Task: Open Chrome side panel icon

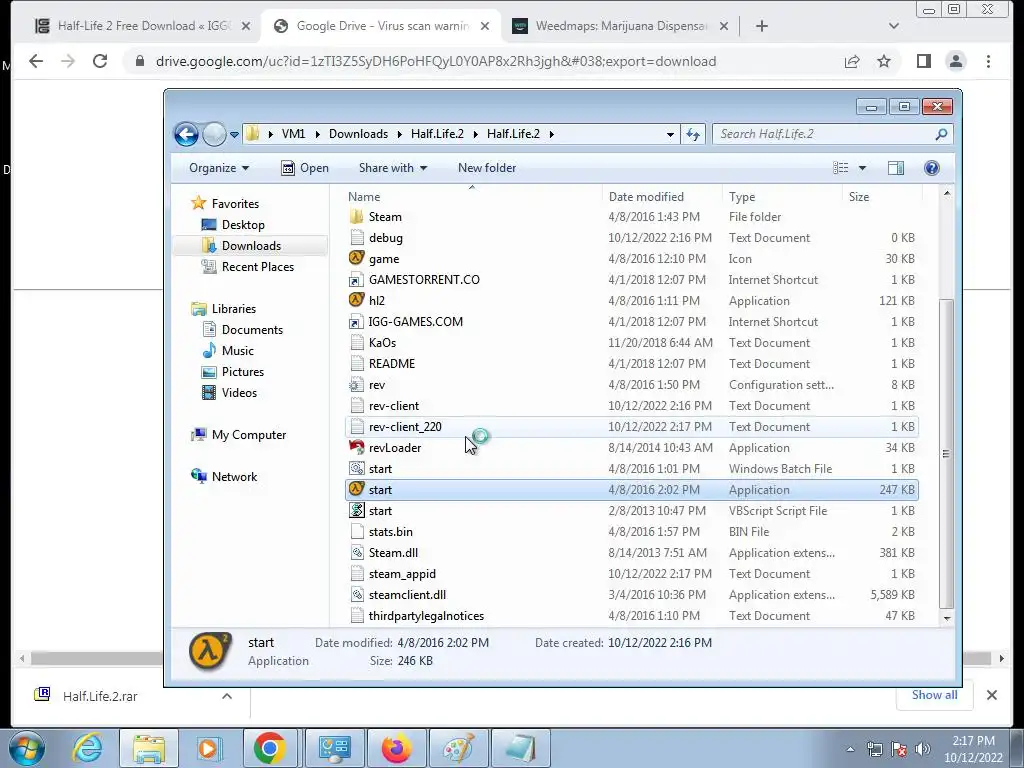Action: point(923,61)
